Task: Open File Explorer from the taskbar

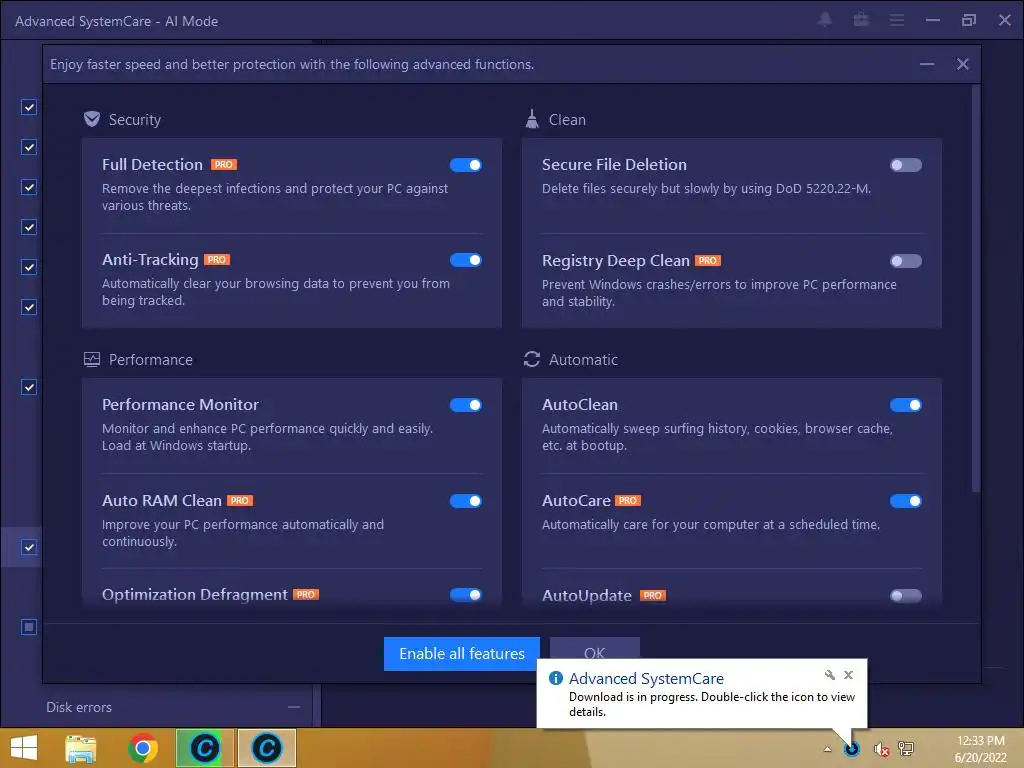Action: point(81,748)
